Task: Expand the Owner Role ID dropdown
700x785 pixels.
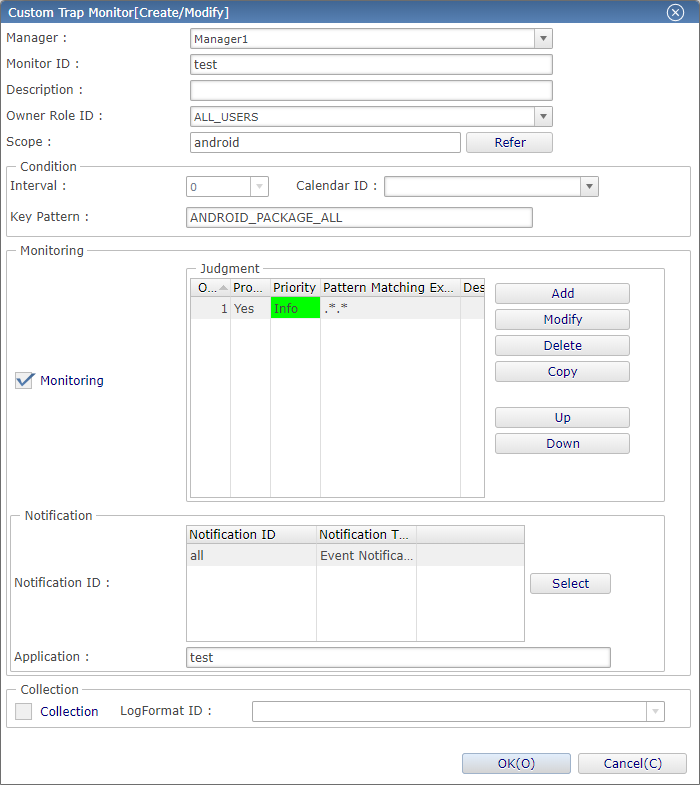Action: [543, 117]
